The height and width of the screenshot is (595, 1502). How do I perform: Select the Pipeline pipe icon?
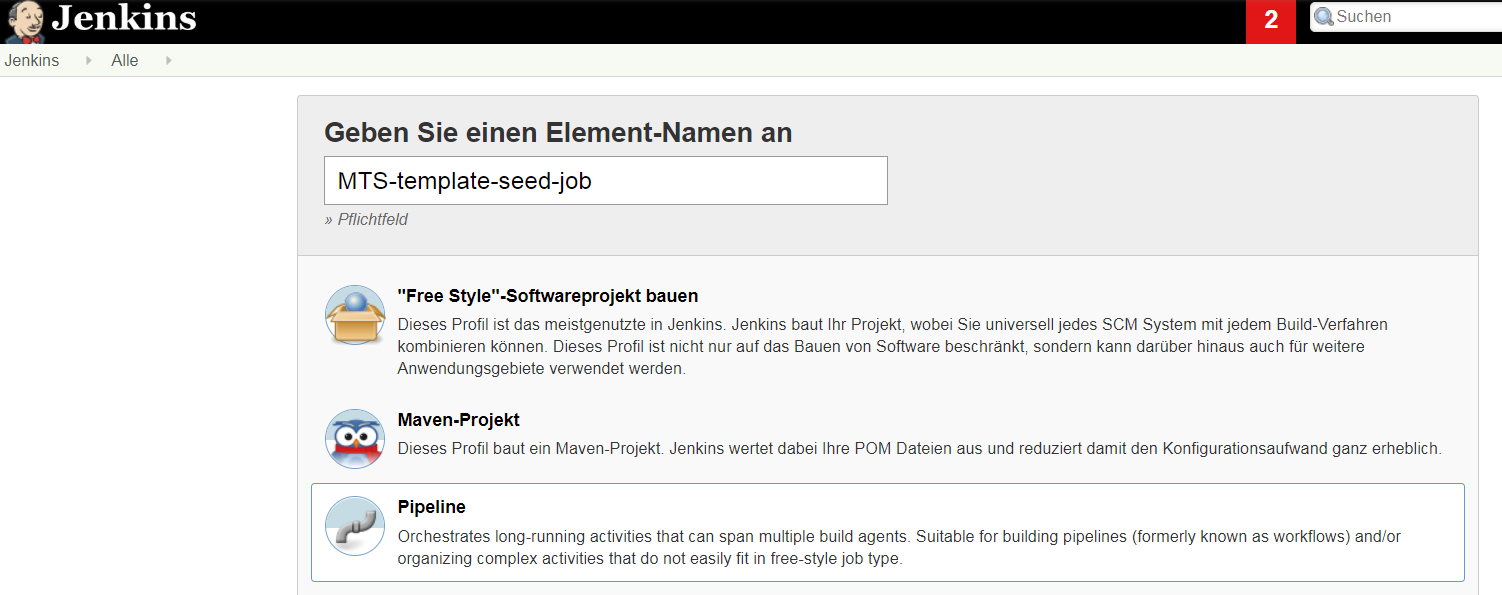tap(355, 526)
